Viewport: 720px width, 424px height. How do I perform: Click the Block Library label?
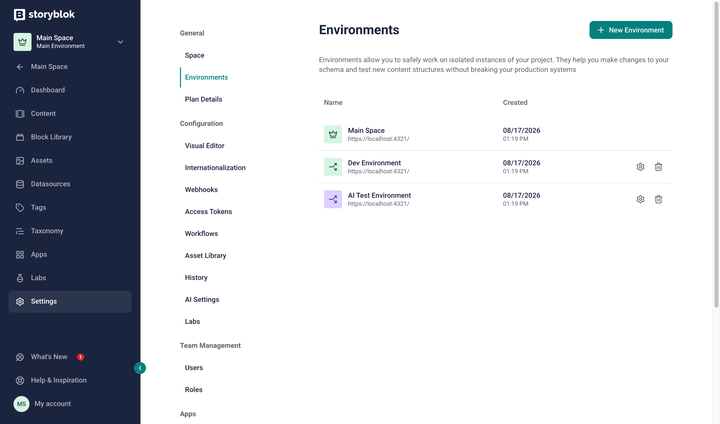pos(51,137)
